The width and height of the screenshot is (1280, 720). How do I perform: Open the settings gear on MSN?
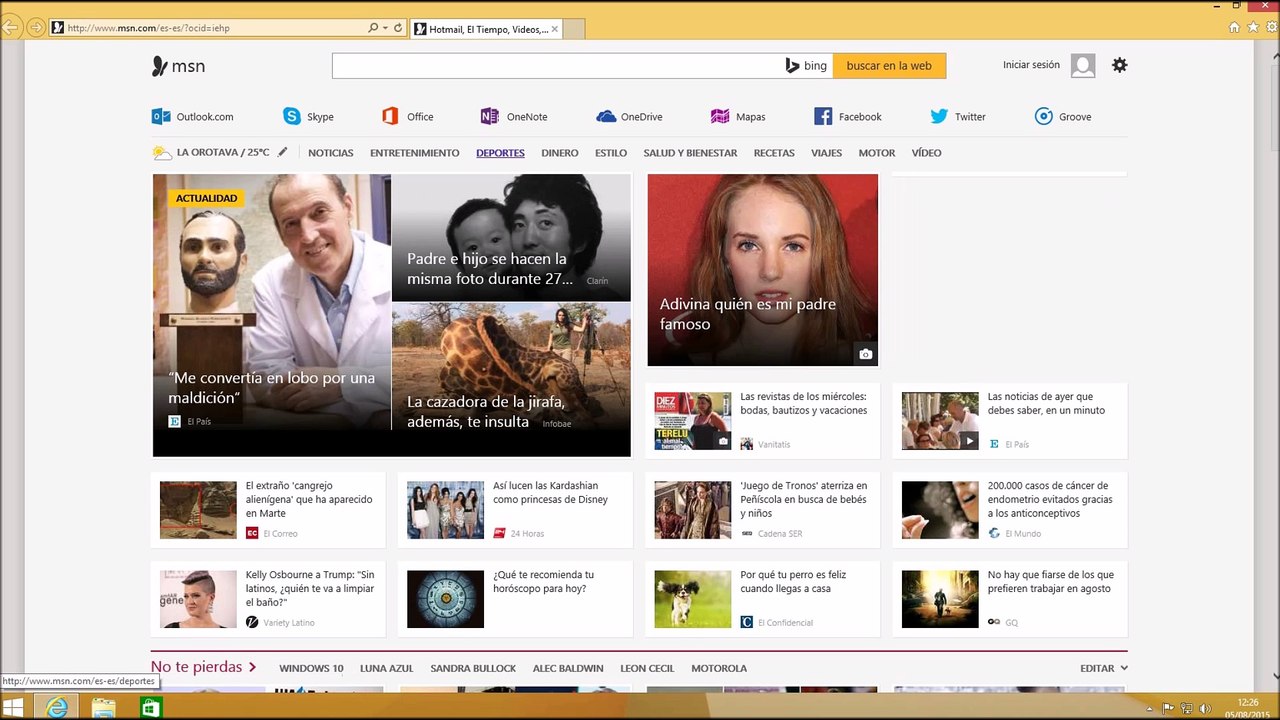[1119, 65]
